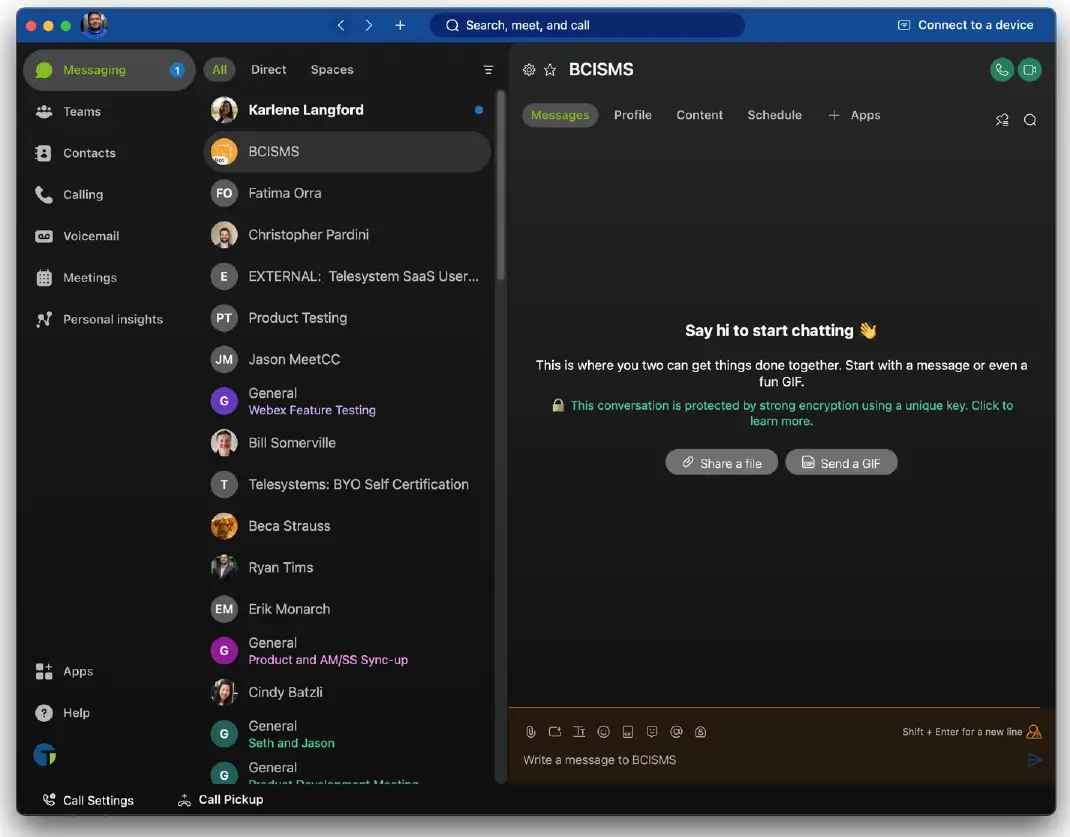Start a video call with BCISMS
Image resolution: width=1070 pixels, height=837 pixels.
[x=1030, y=70]
